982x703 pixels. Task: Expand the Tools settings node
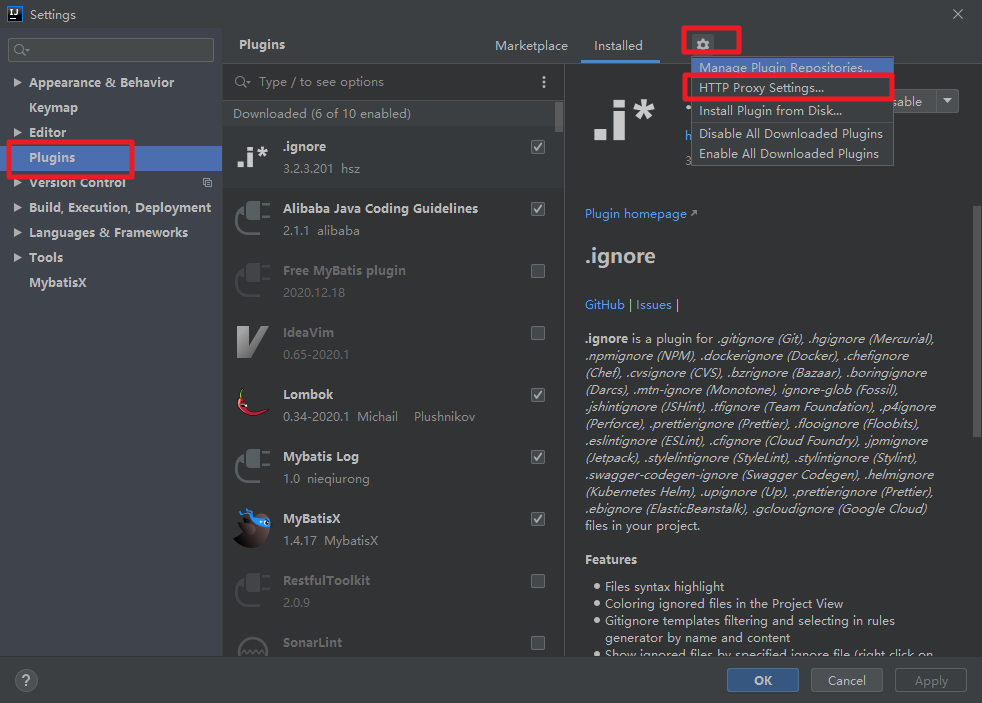[18, 257]
